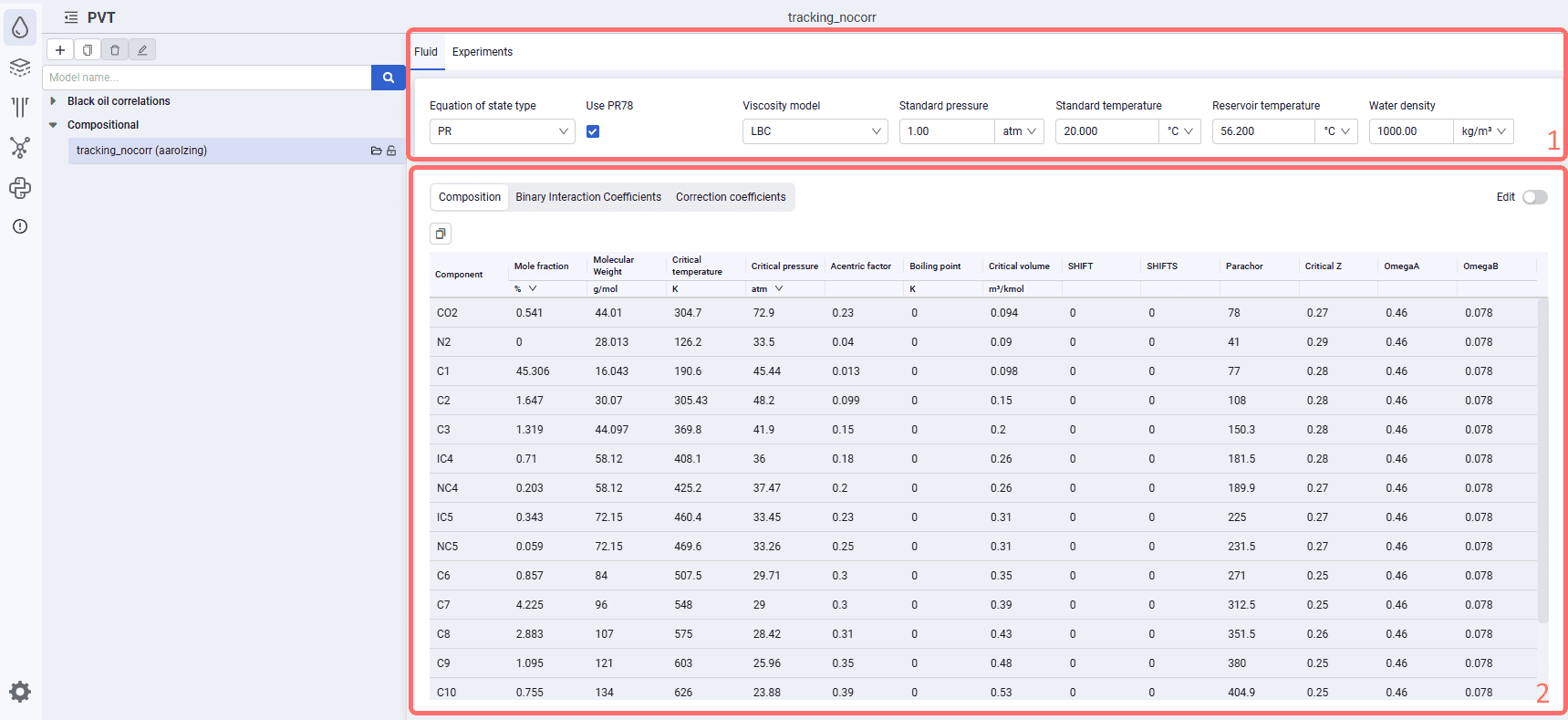Delete the selected PVT model

(115, 50)
